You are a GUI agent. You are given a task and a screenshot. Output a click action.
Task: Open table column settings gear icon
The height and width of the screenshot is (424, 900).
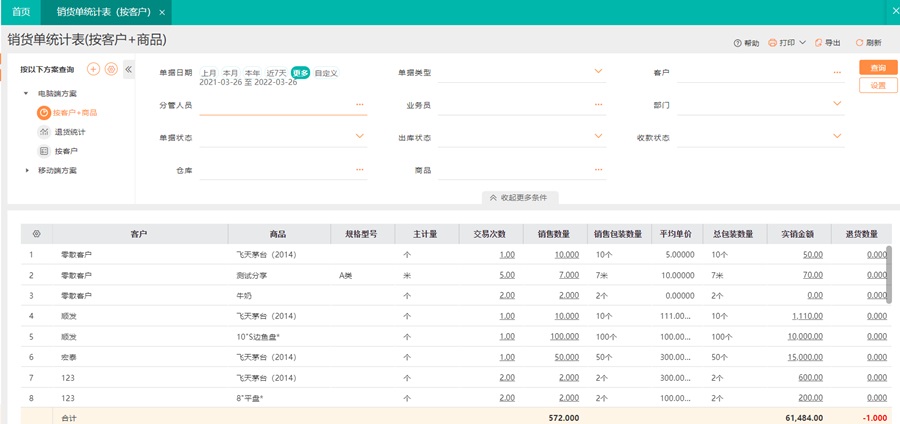[37, 234]
